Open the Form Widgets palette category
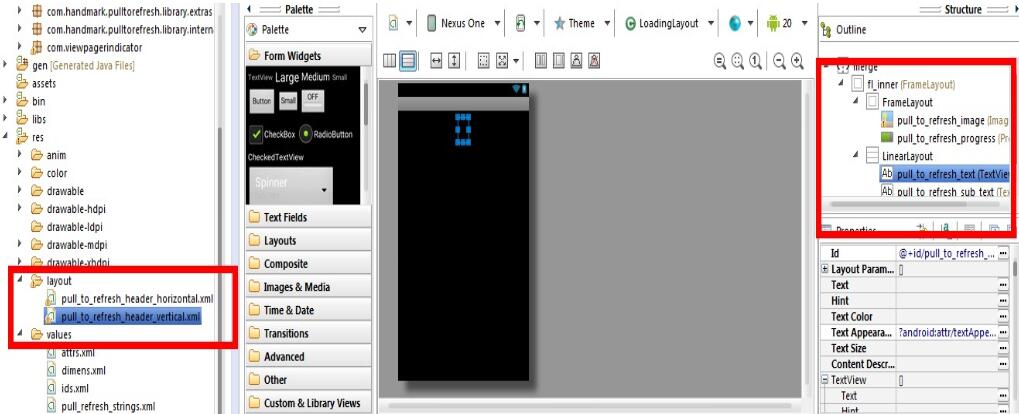1019x414 pixels. pos(309,56)
